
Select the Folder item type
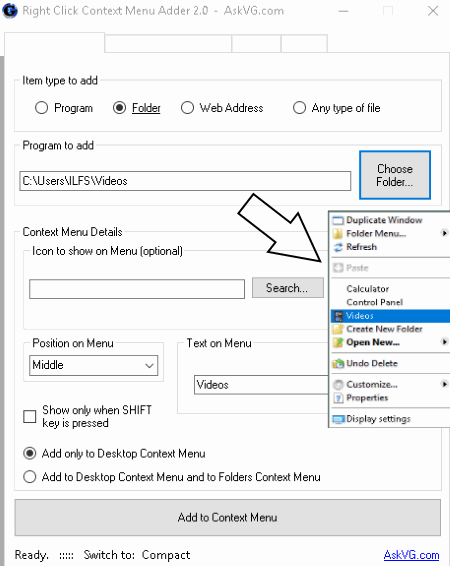pyautogui.click(x=119, y=108)
